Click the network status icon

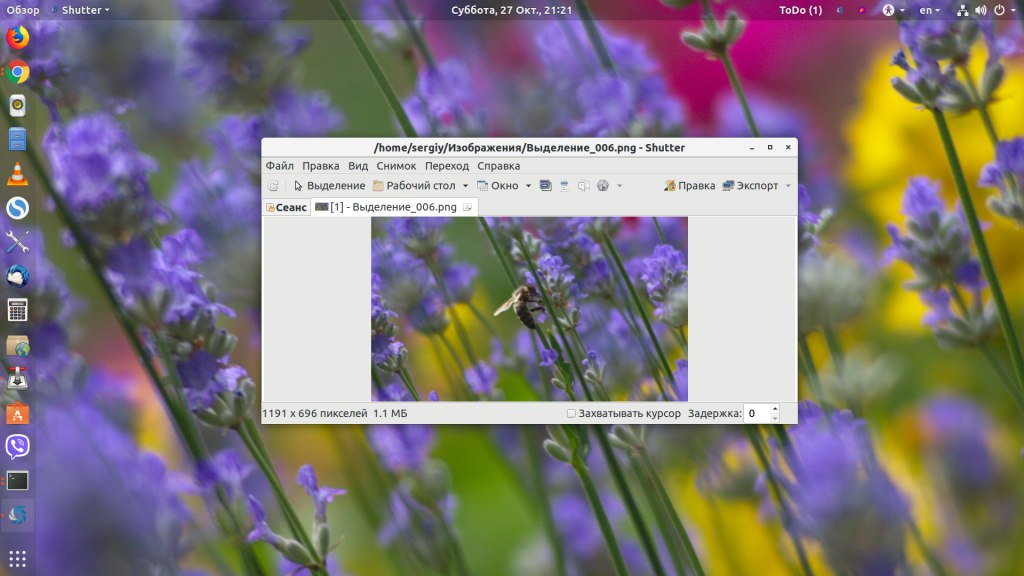tap(963, 10)
